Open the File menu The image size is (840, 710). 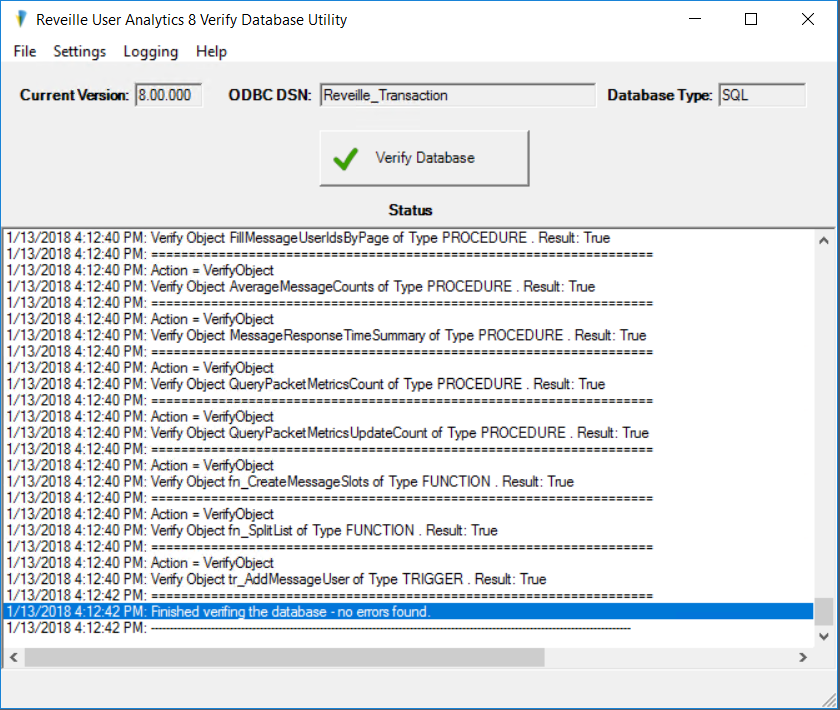click(24, 51)
